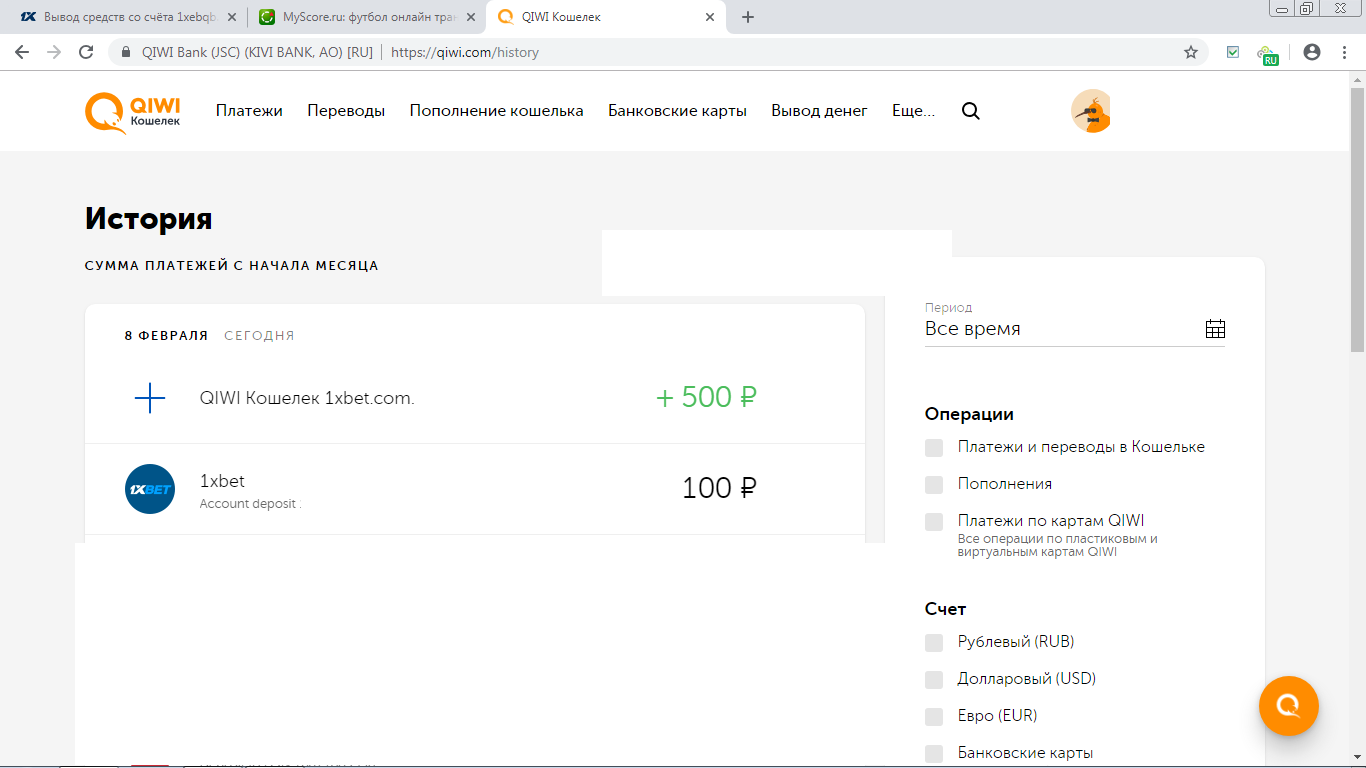Toggle Платежи и переводы в Кошельке checkbox
The image size is (1366, 768).
[x=934, y=447]
